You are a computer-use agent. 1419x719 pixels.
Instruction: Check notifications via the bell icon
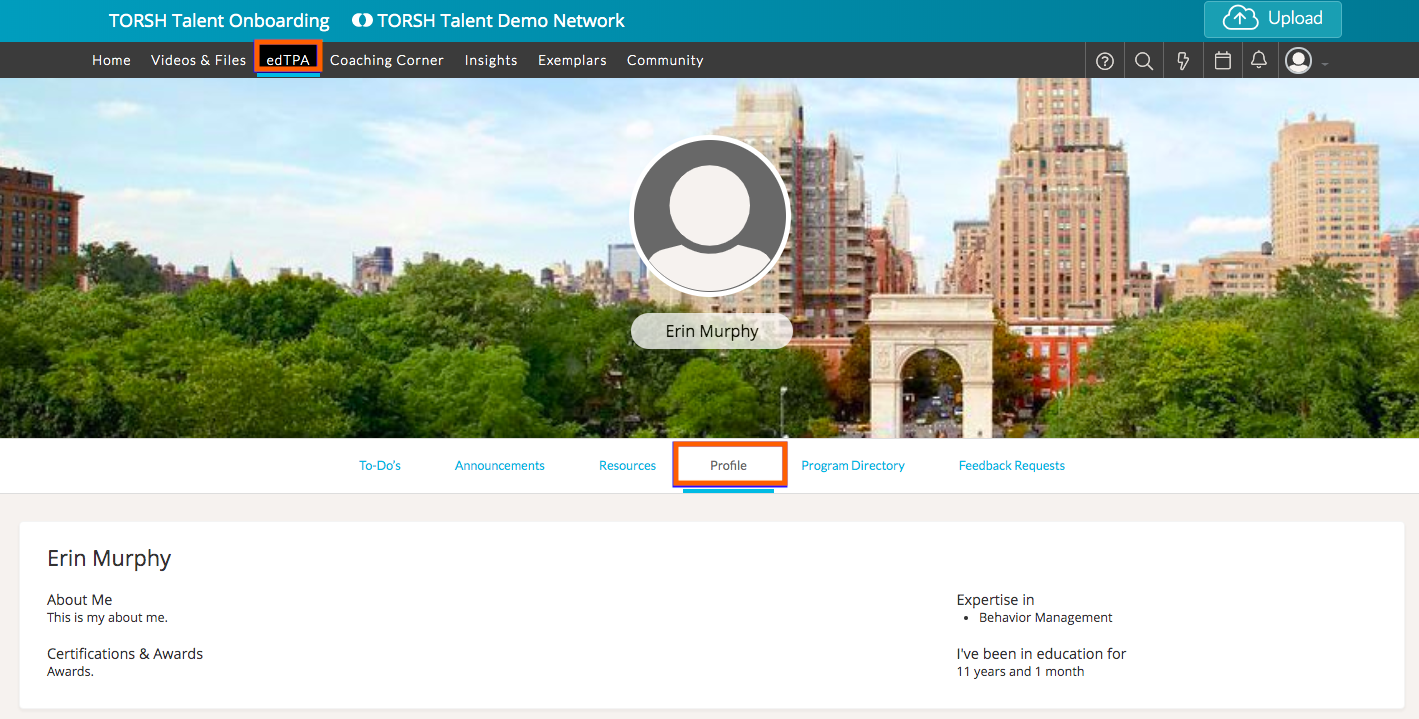(1259, 61)
